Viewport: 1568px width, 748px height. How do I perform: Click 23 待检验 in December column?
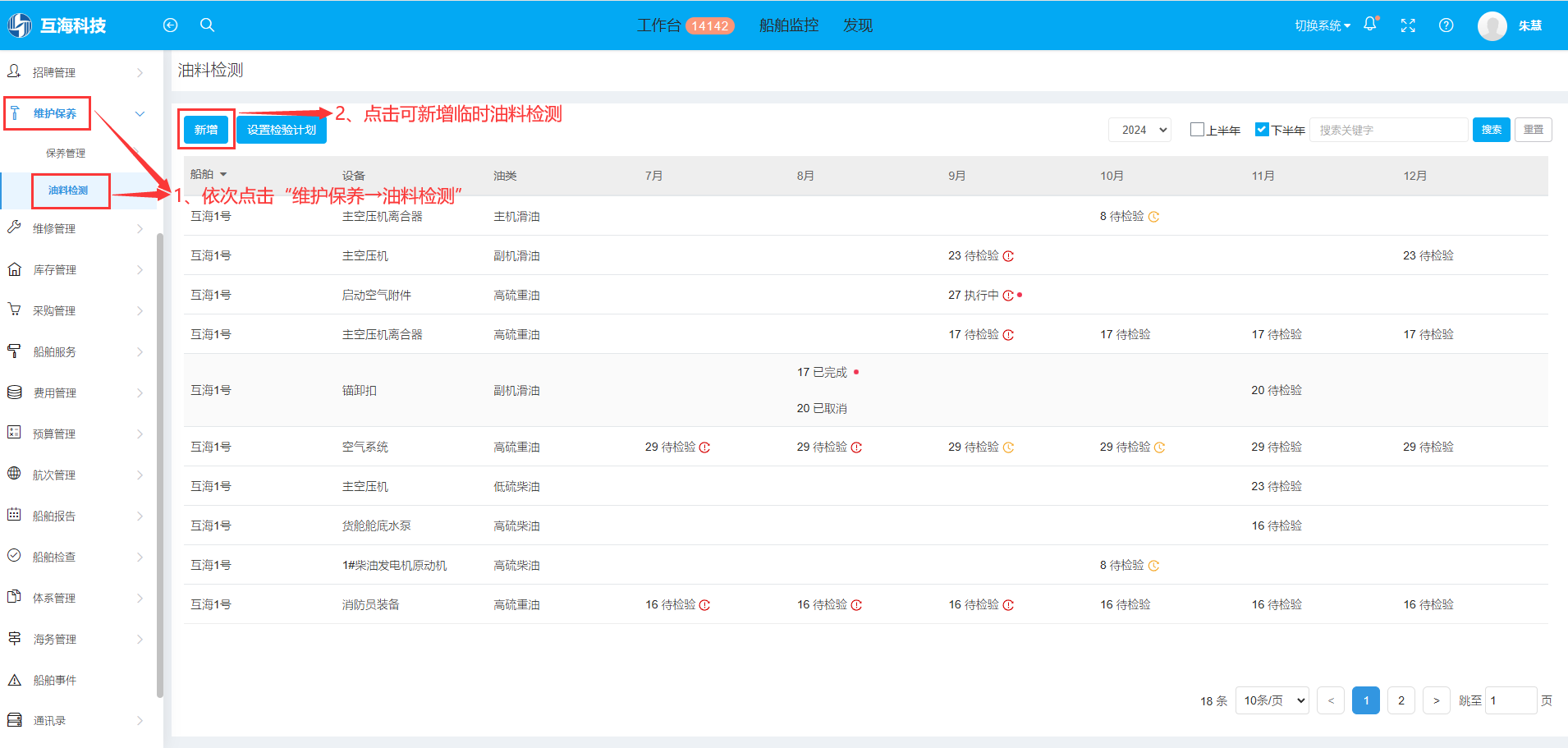1428,255
